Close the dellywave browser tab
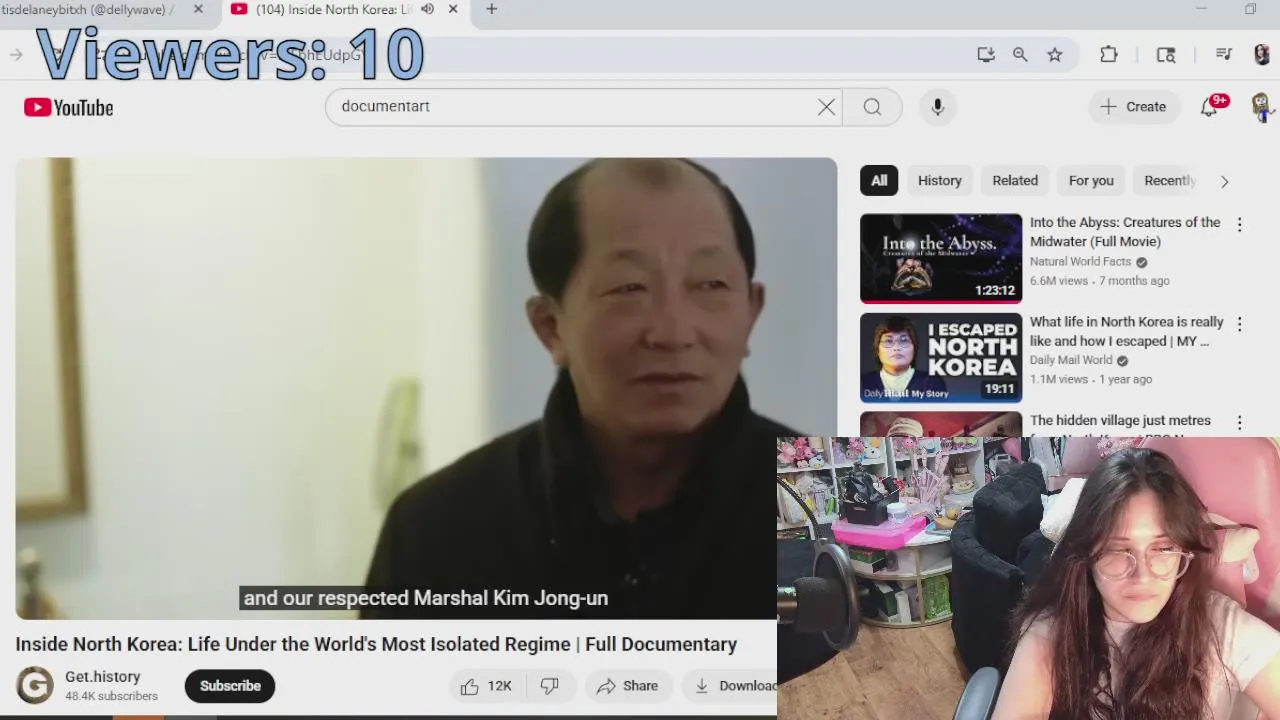The height and width of the screenshot is (720, 1280). coord(198,9)
